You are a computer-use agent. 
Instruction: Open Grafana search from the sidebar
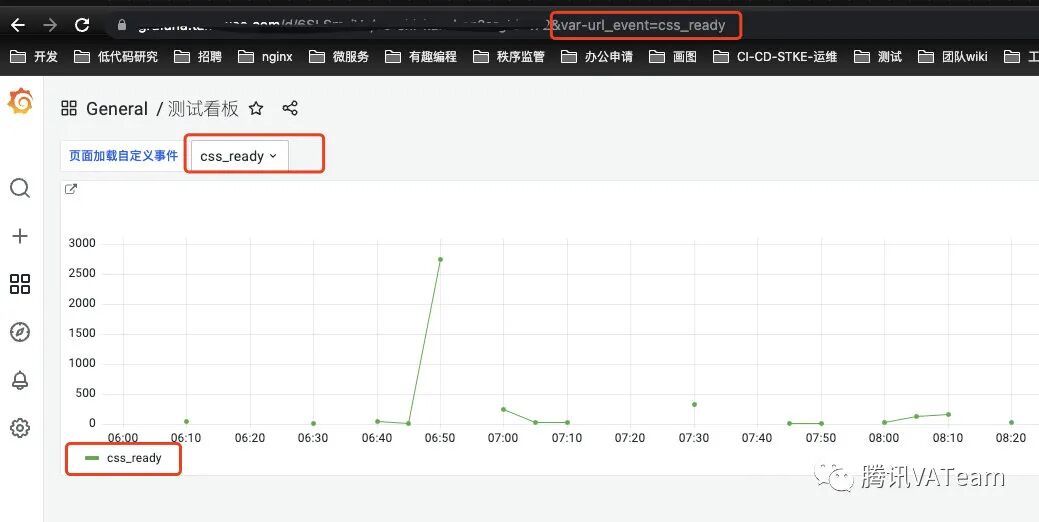pyautogui.click(x=20, y=188)
